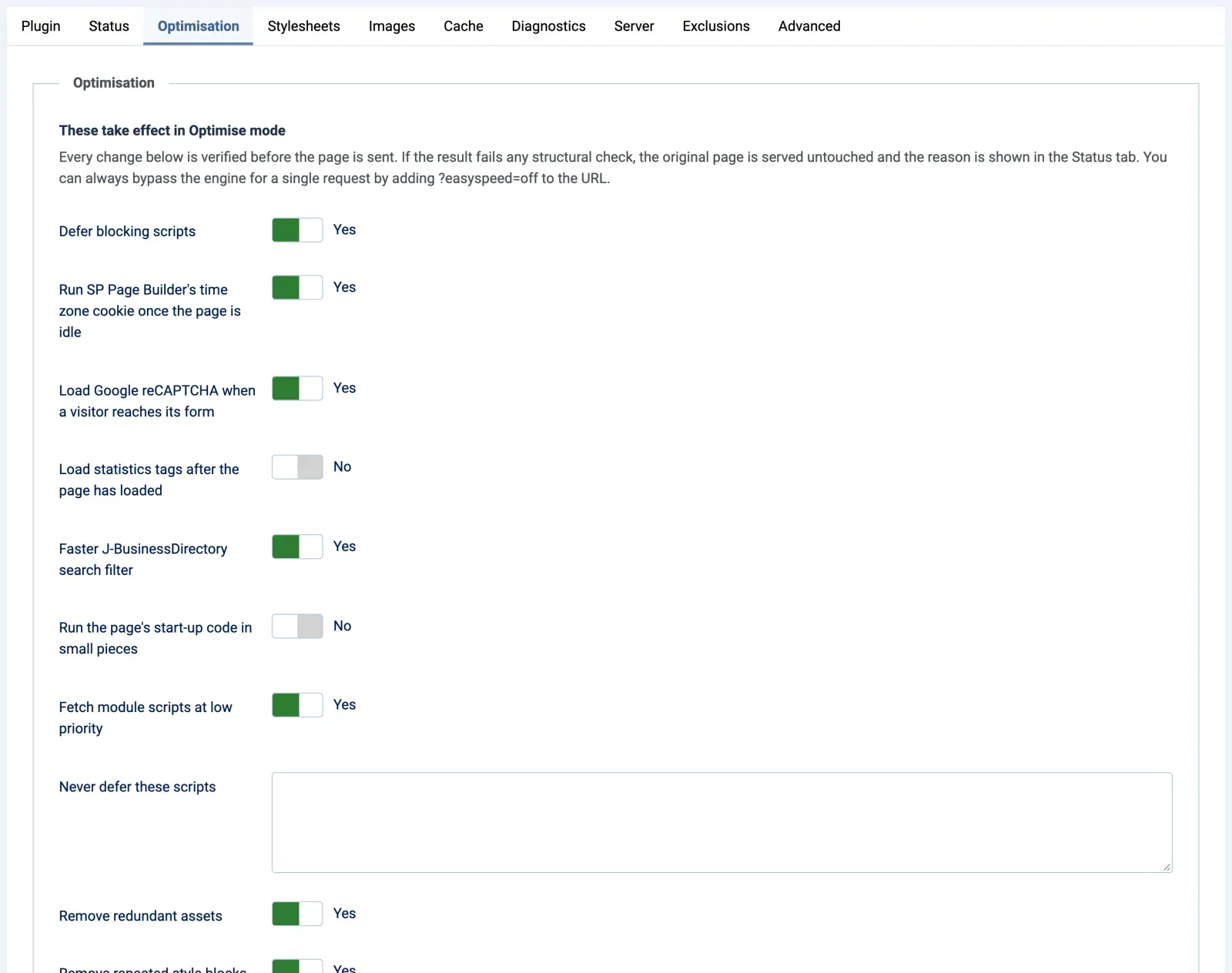Toggle SP Page Builder time zone cookie switch
Image resolution: width=1232 pixels, height=973 pixels.
pos(297,288)
